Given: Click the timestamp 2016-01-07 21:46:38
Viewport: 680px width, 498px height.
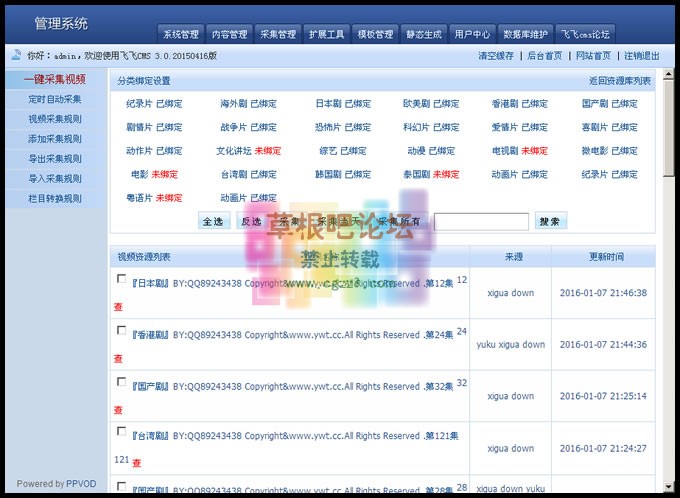Looking at the screenshot, I should (603, 293).
